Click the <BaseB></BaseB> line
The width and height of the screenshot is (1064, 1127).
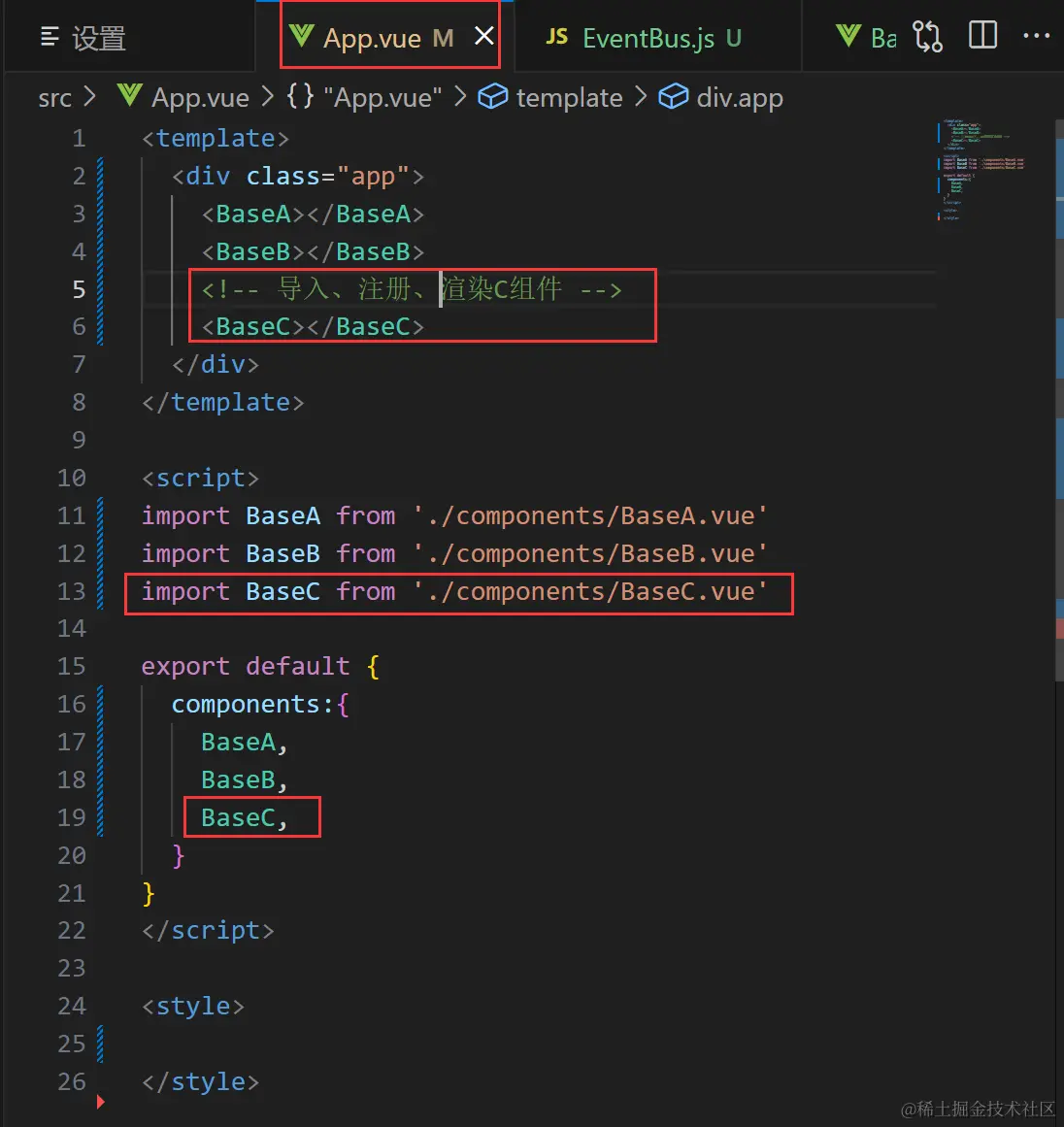[313, 251]
